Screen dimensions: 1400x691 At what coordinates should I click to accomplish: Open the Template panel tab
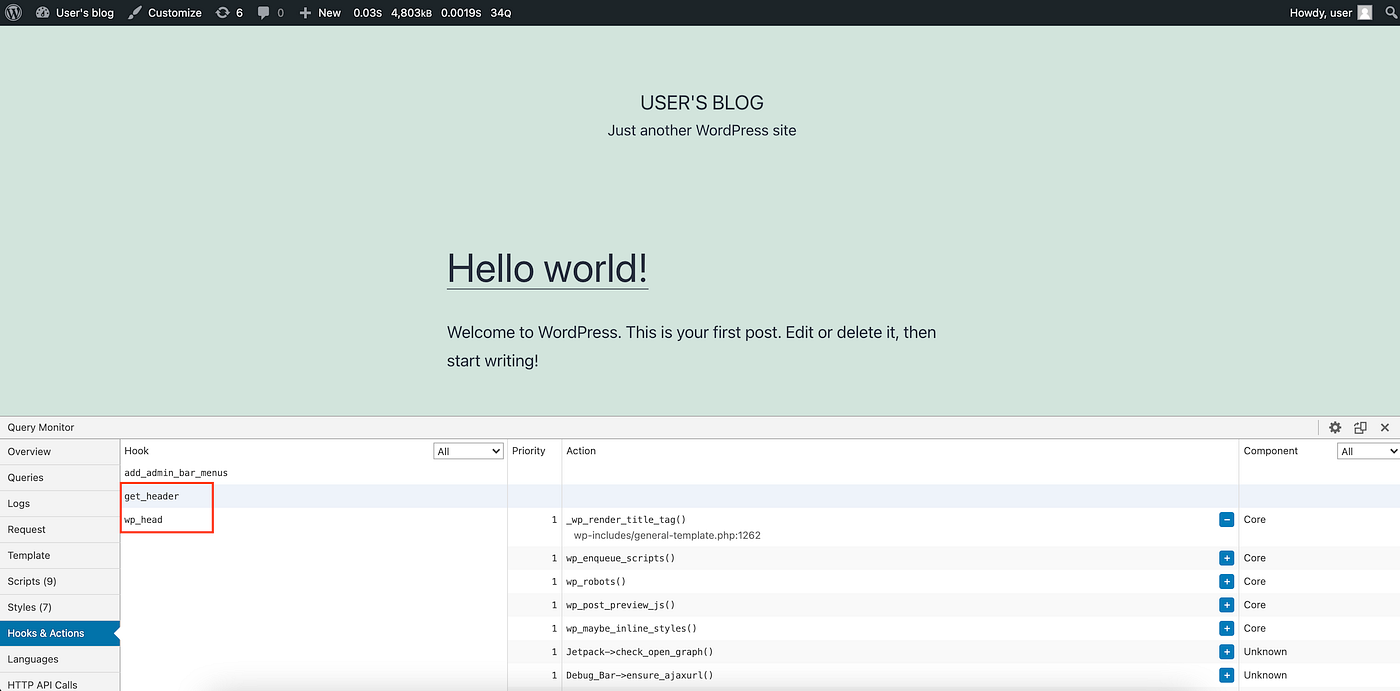29,556
